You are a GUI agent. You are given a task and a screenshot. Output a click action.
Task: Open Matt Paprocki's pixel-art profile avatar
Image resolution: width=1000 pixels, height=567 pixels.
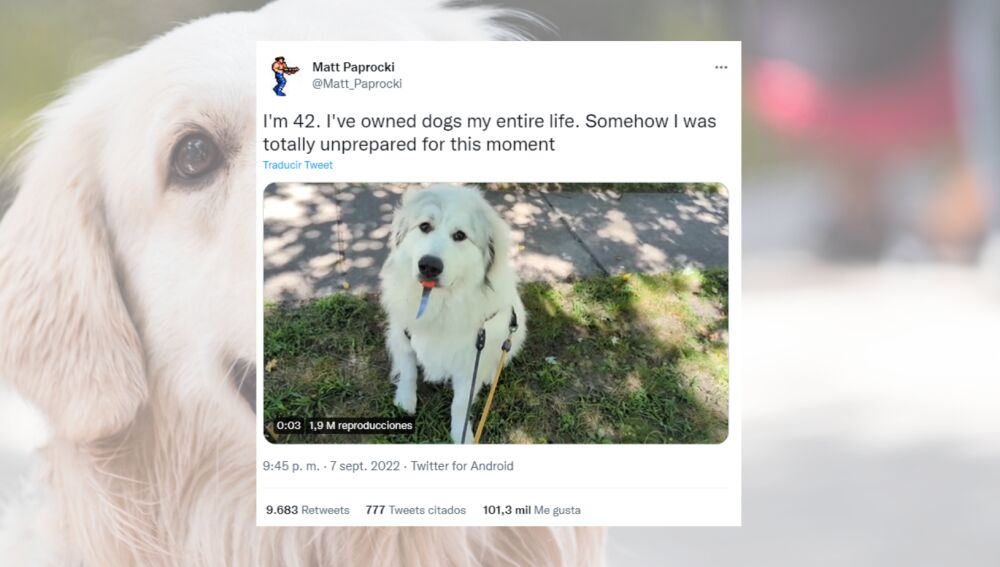284,75
